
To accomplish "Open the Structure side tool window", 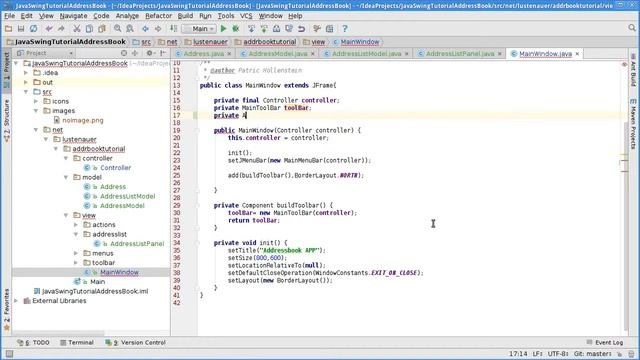I will tap(7, 120).
